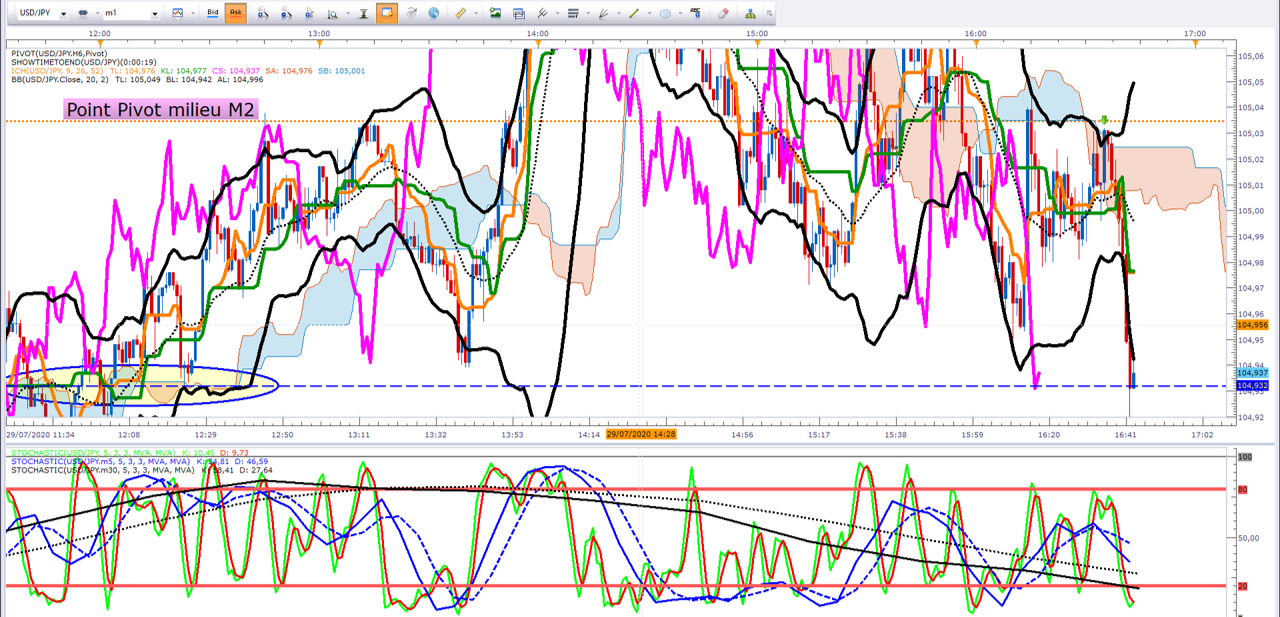Click the 12:50 label on bottom time axis
Viewport: 1280px width, 617px height.
(283, 435)
